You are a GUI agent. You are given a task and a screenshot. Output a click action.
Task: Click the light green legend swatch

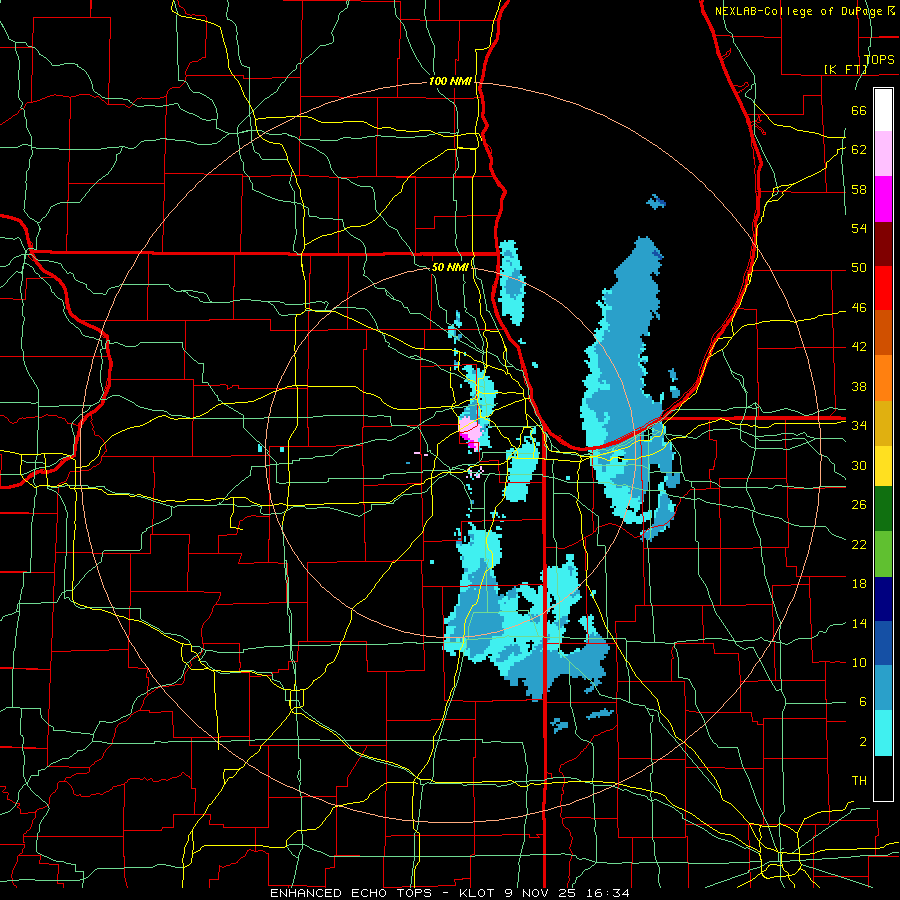883,553
